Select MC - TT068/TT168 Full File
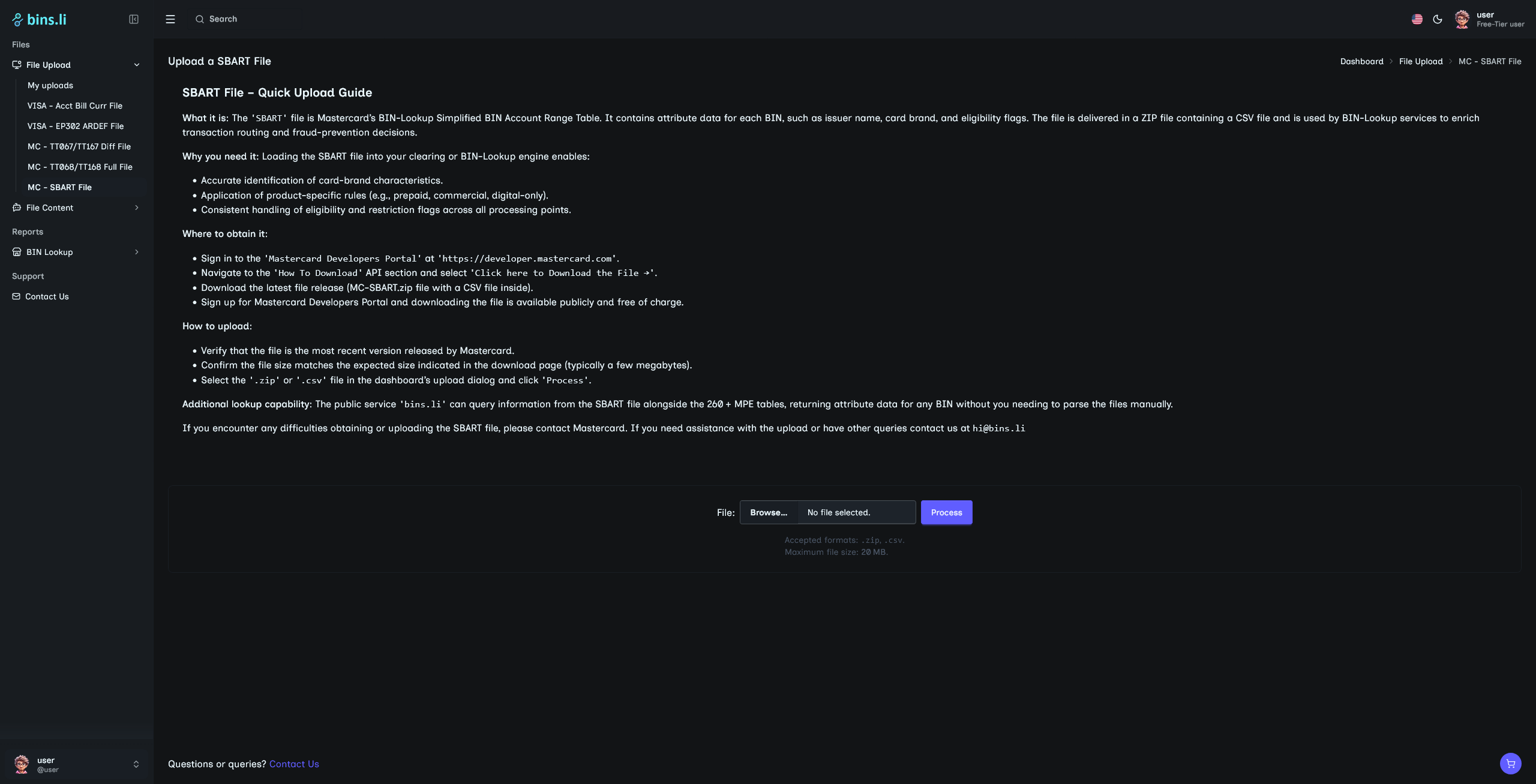This screenshot has height=784, width=1536. [80, 167]
